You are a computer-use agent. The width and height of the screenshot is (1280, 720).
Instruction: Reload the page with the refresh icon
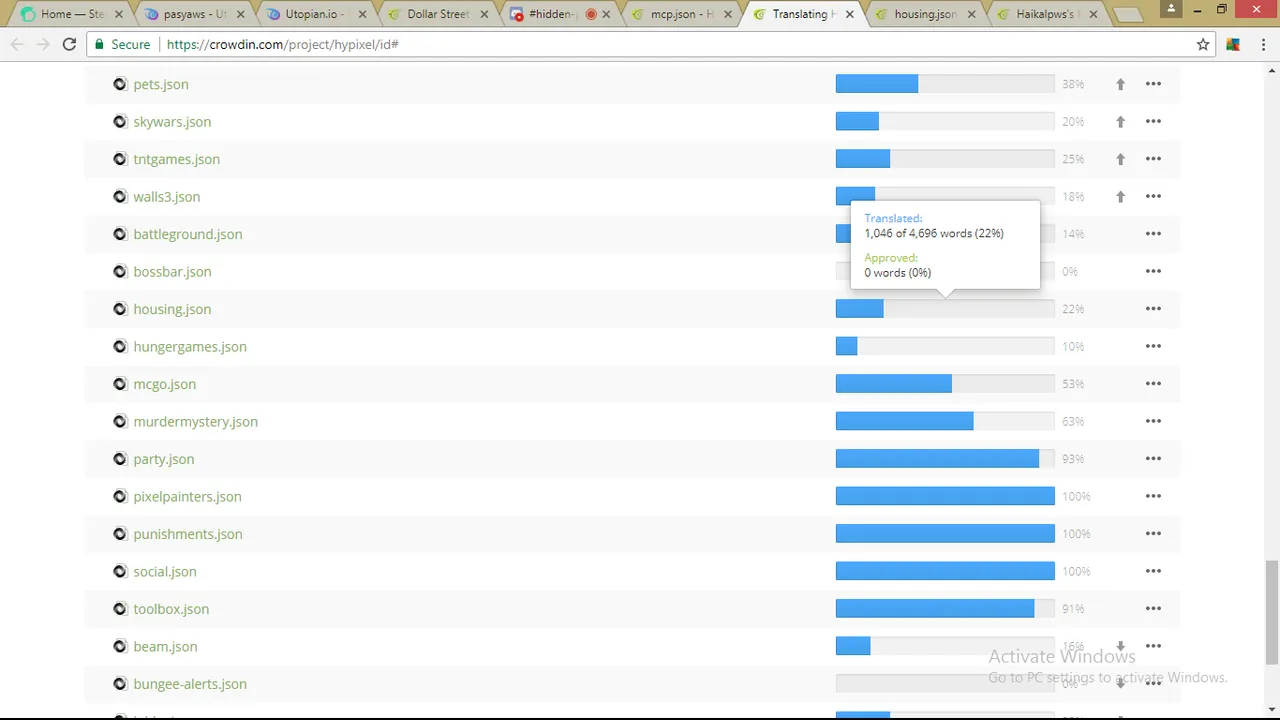69,44
